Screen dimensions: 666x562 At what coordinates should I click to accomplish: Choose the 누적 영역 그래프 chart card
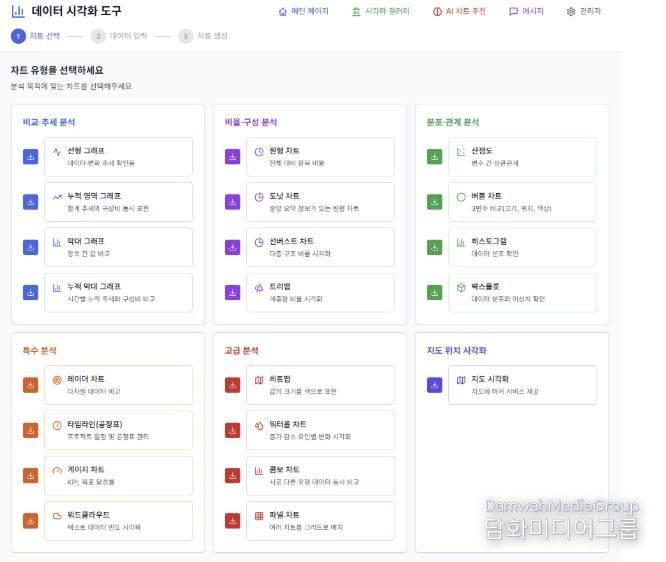(x=118, y=202)
